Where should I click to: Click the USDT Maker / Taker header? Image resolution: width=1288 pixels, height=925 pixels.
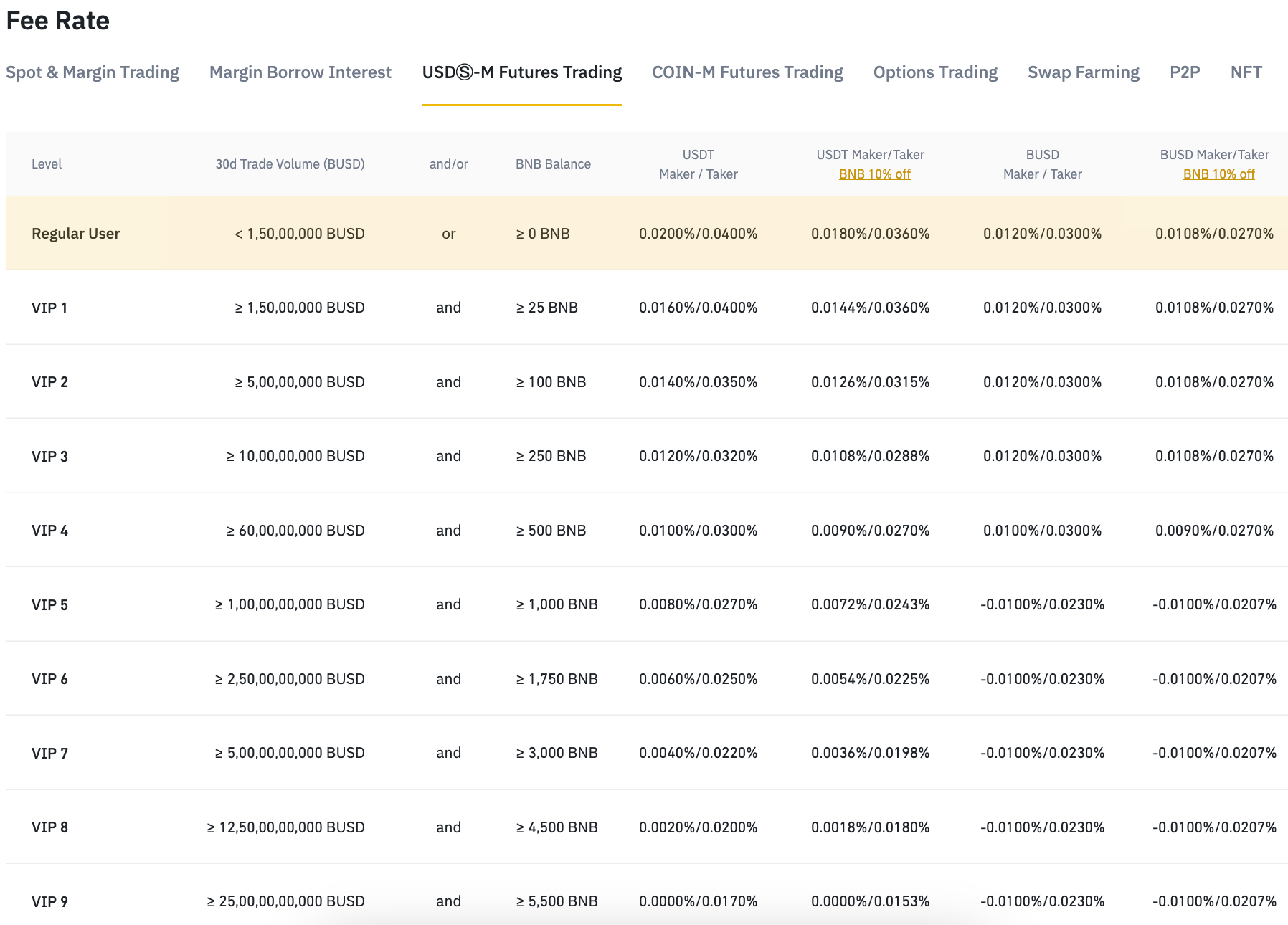(699, 164)
